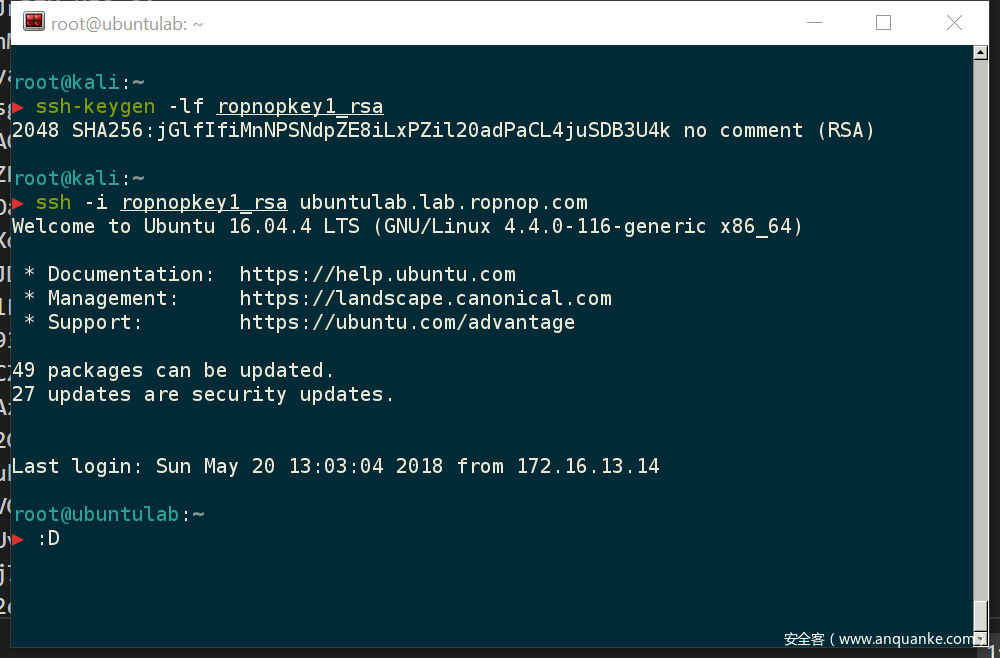The image size is (1000, 658).
Task: Click the scrollbar thumb at the bottom
Action: (981, 612)
